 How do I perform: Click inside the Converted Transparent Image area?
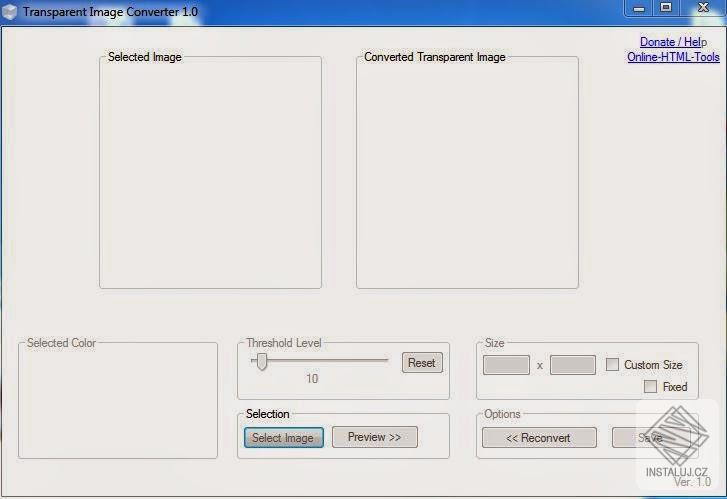point(467,174)
